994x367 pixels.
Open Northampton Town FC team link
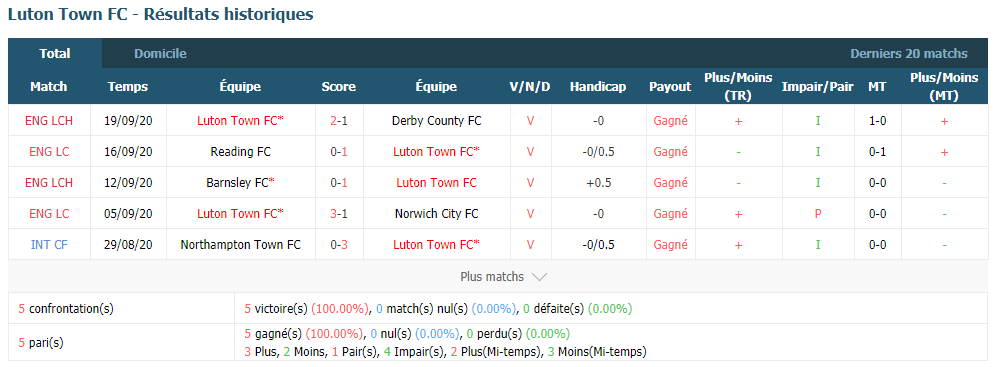tap(241, 245)
